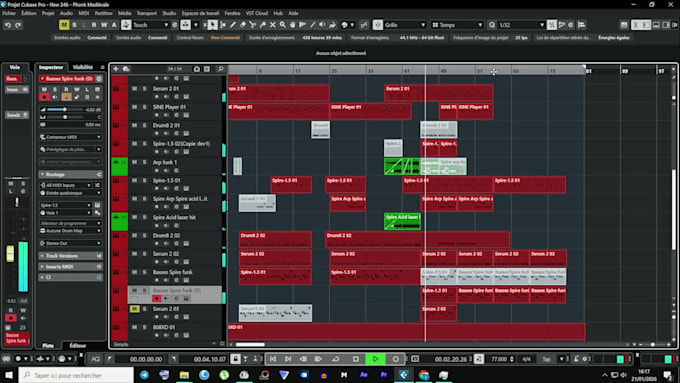The image size is (680, 383).
Task: Open Telegram from the taskbar
Action: pyautogui.click(x=144, y=375)
